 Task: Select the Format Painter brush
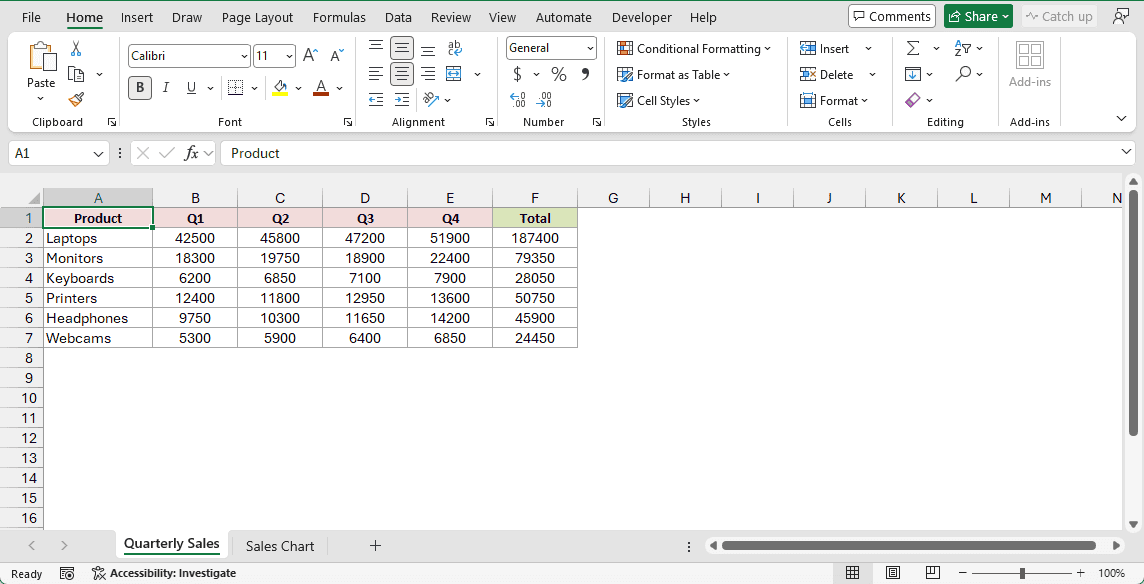click(x=76, y=99)
